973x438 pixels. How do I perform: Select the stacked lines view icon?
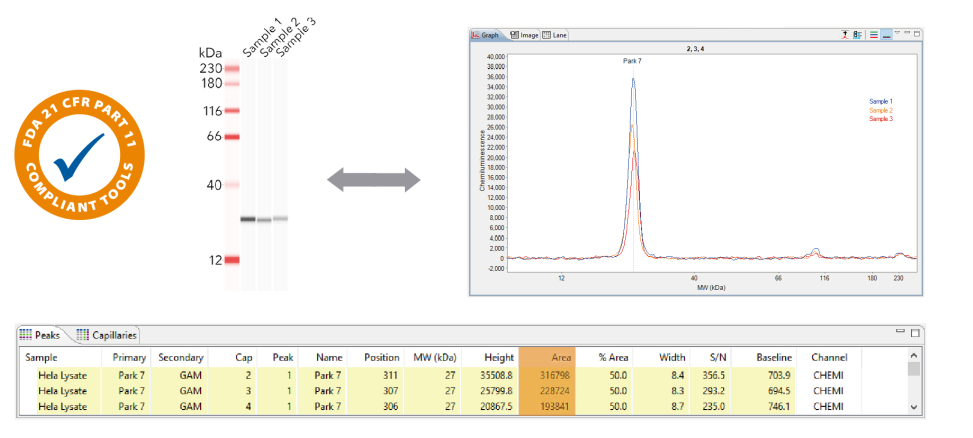[x=873, y=34]
